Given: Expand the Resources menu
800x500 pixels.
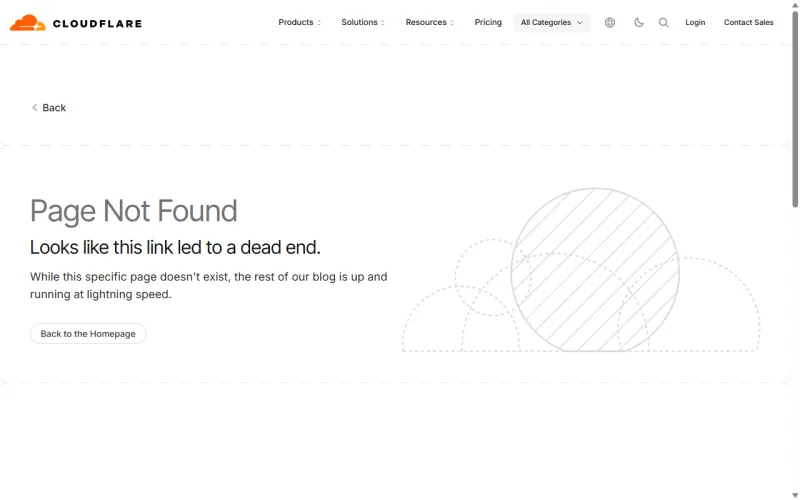Looking at the screenshot, I should pos(430,22).
